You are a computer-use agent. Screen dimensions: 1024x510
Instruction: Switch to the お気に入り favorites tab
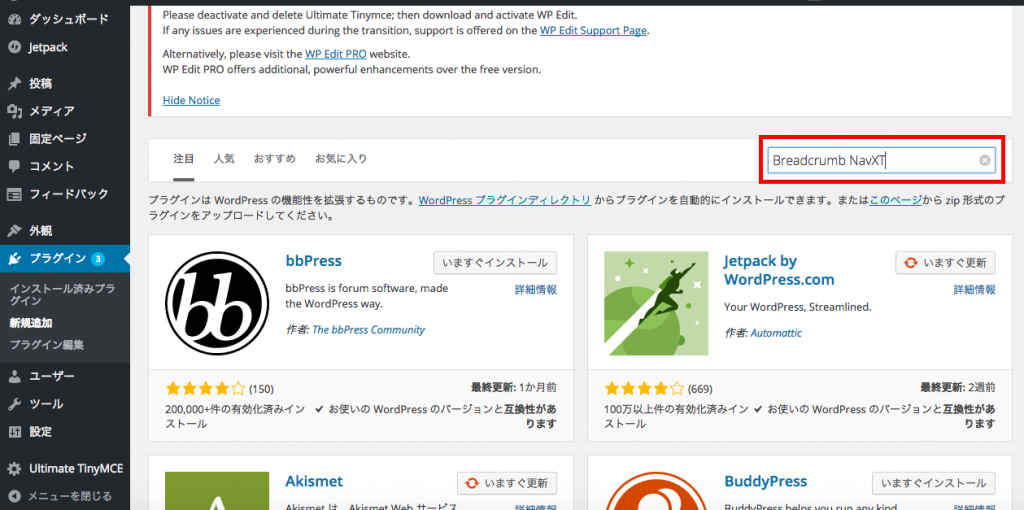(341, 158)
